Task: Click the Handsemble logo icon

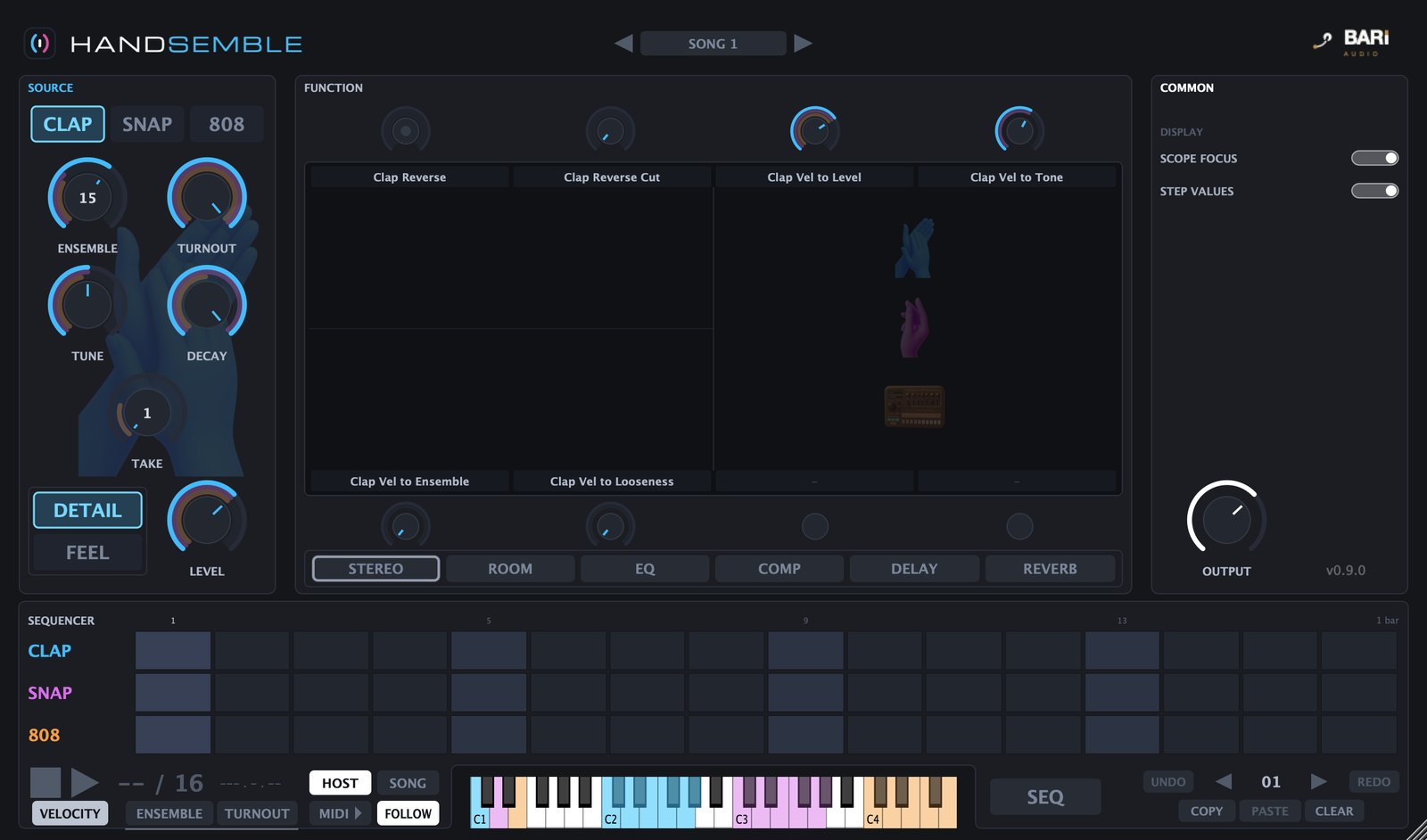Action: click(x=40, y=43)
